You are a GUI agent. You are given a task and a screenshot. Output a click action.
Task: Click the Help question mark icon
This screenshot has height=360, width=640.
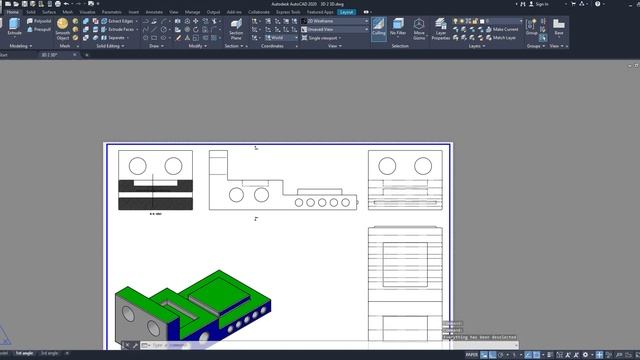click(x=598, y=4)
